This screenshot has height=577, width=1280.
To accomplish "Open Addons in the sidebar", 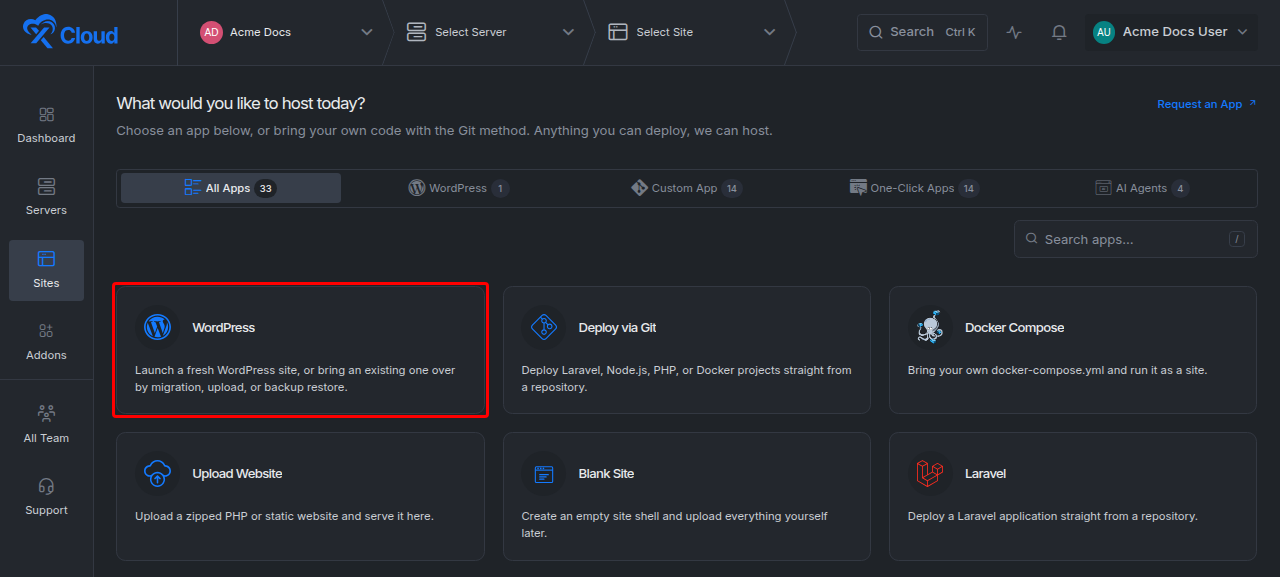I will click(x=46, y=342).
